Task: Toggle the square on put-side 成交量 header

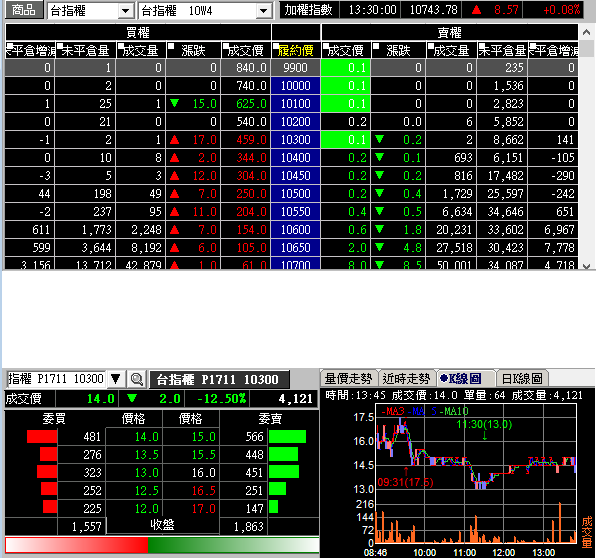Action: (x=431, y=46)
